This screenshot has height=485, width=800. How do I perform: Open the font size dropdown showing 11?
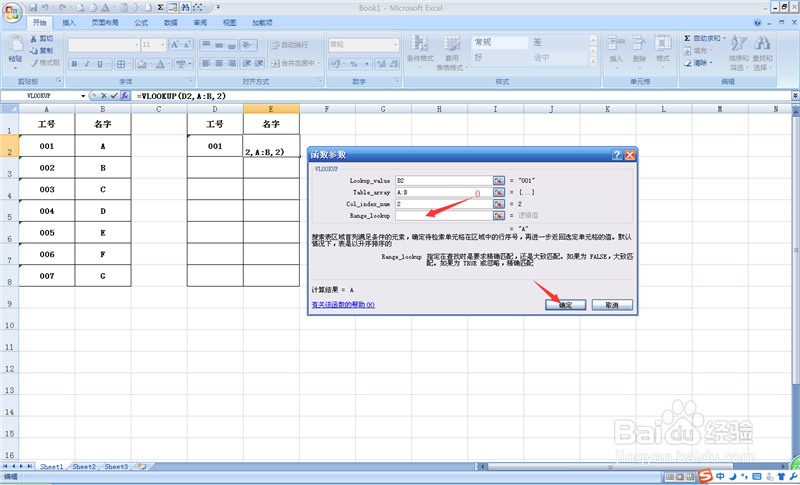pos(163,45)
